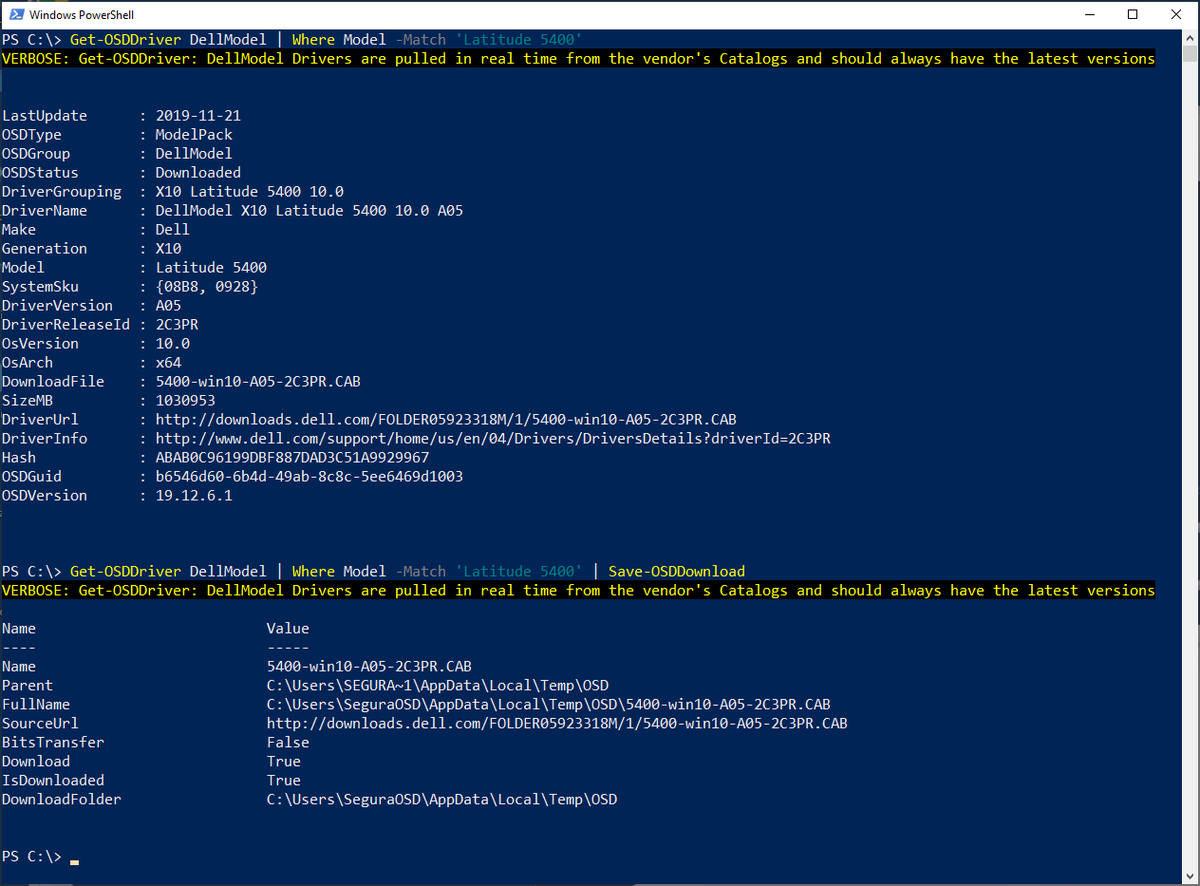The image size is (1200, 886).
Task: Click BitsTransfer value 'False'
Action: pos(288,742)
